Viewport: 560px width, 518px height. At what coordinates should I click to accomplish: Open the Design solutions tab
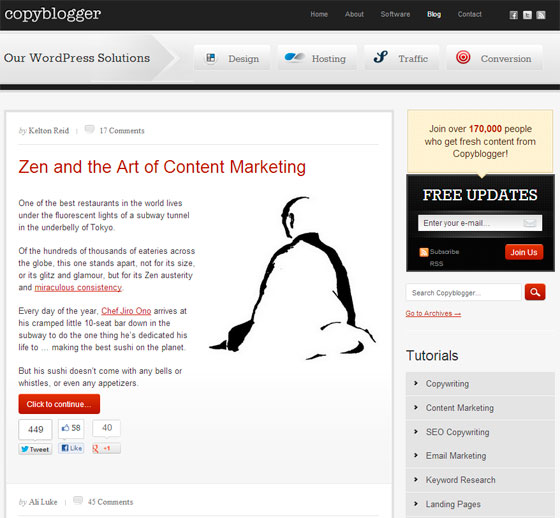pos(232,58)
